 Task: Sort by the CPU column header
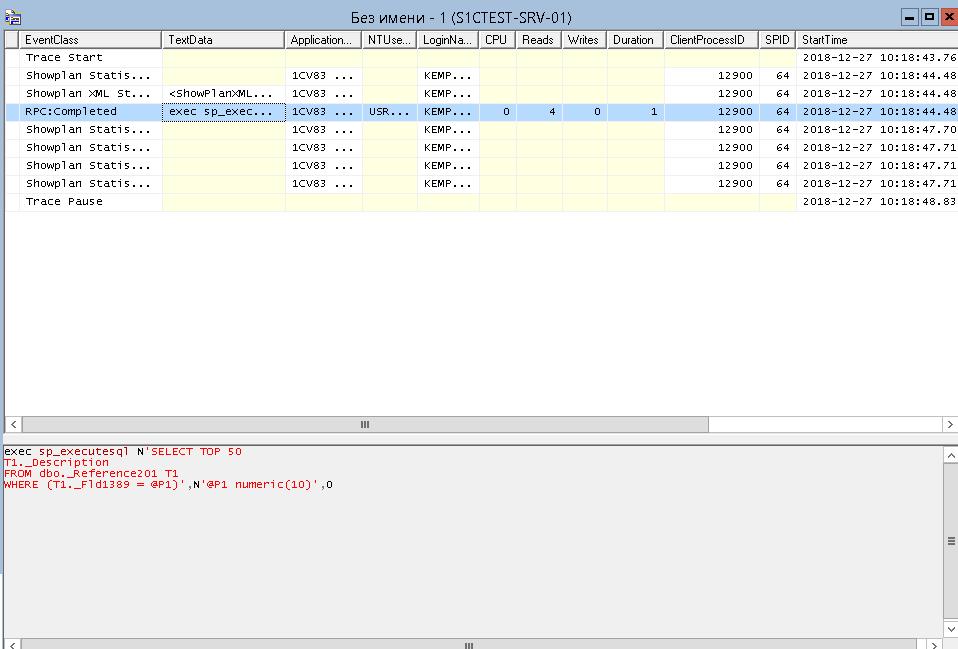pyautogui.click(x=496, y=39)
